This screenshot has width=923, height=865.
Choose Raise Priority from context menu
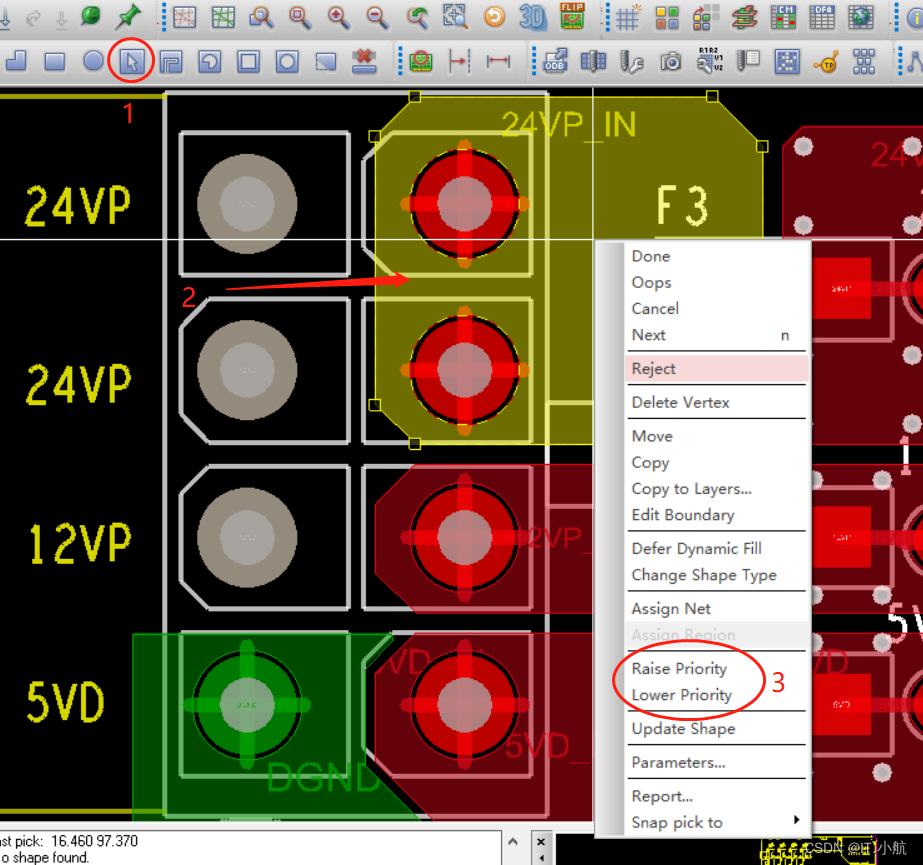(679, 668)
